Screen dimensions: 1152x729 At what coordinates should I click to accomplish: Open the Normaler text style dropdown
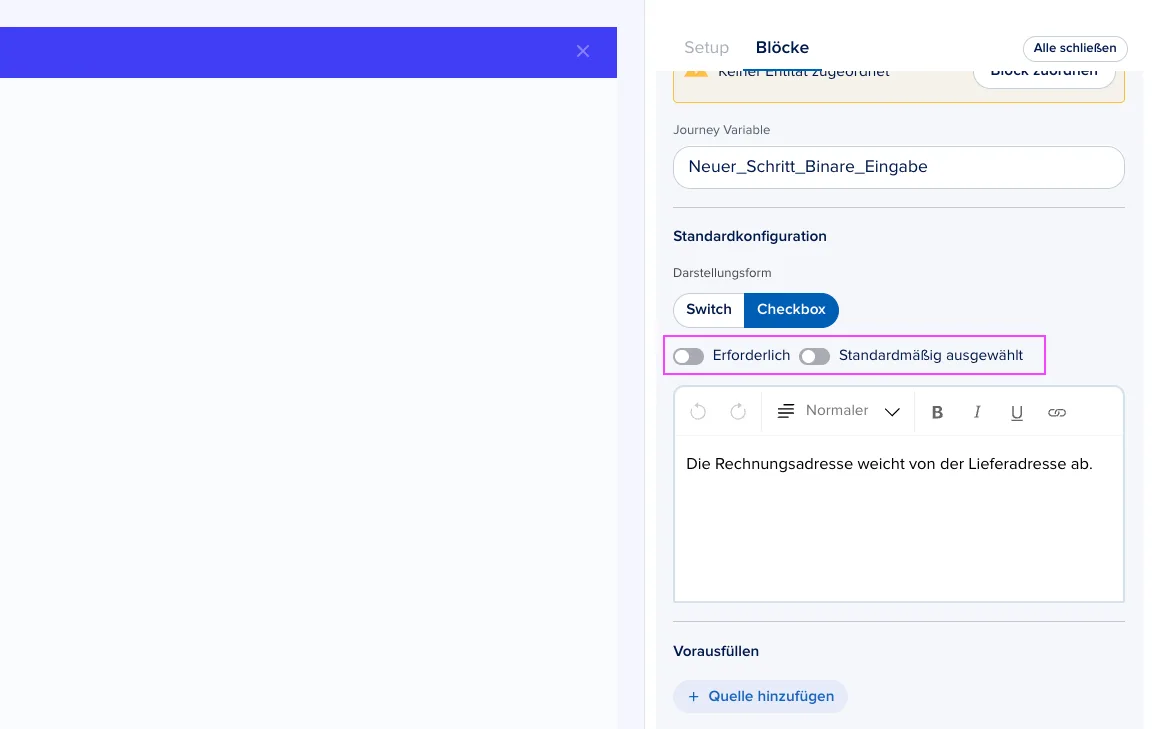(x=852, y=412)
